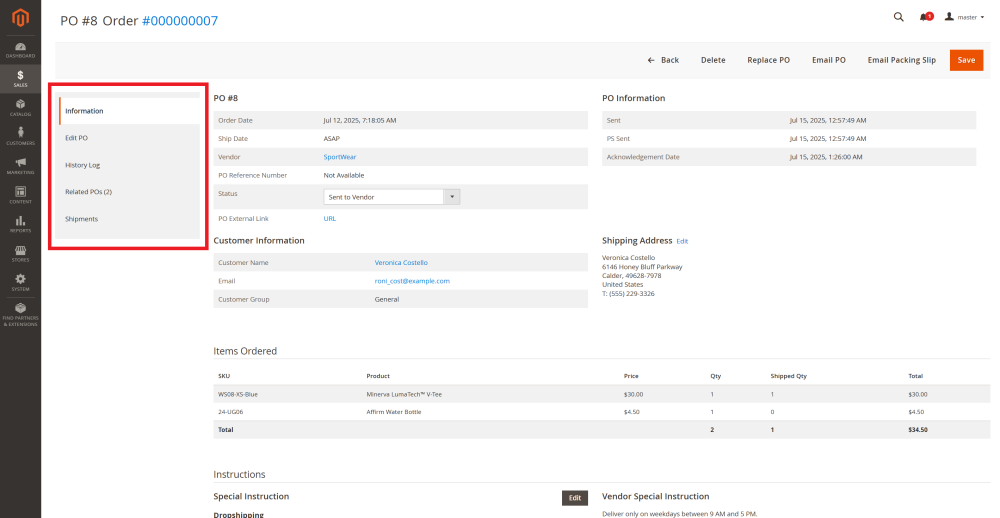
Task: Click the $4.50 price of Affirm Water Bottle
Action: point(631,412)
